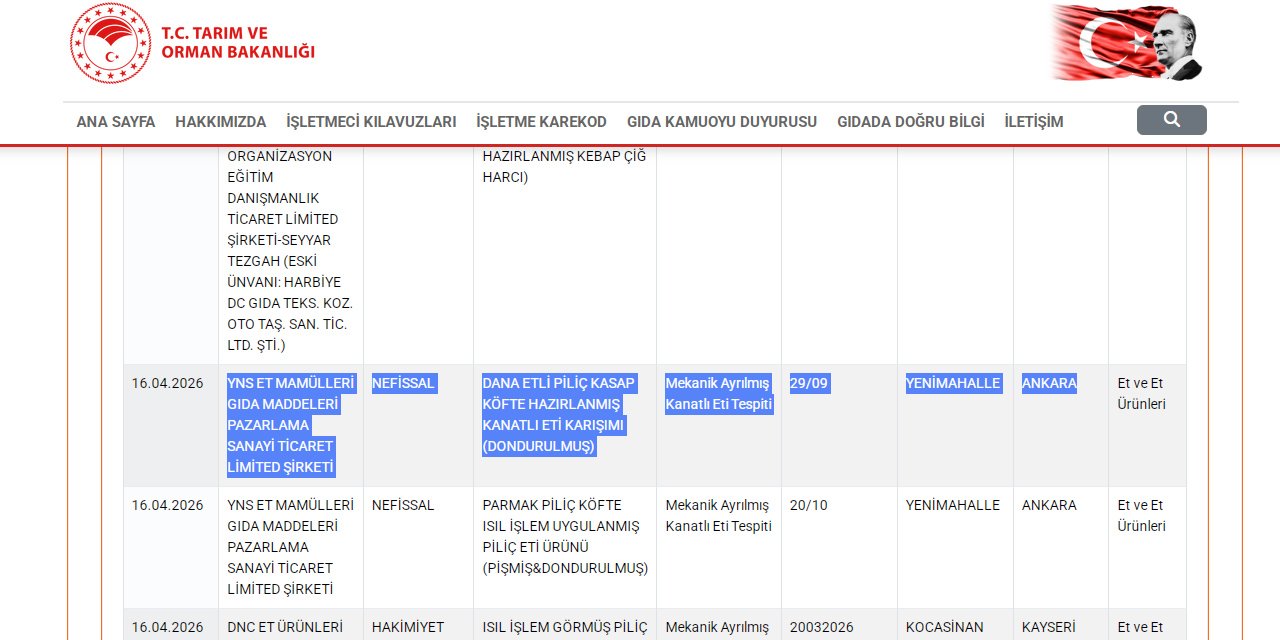Click T.C. Tarım ve Orman Bakanlığı title
This screenshot has width=1280, height=640.
point(237,42)
